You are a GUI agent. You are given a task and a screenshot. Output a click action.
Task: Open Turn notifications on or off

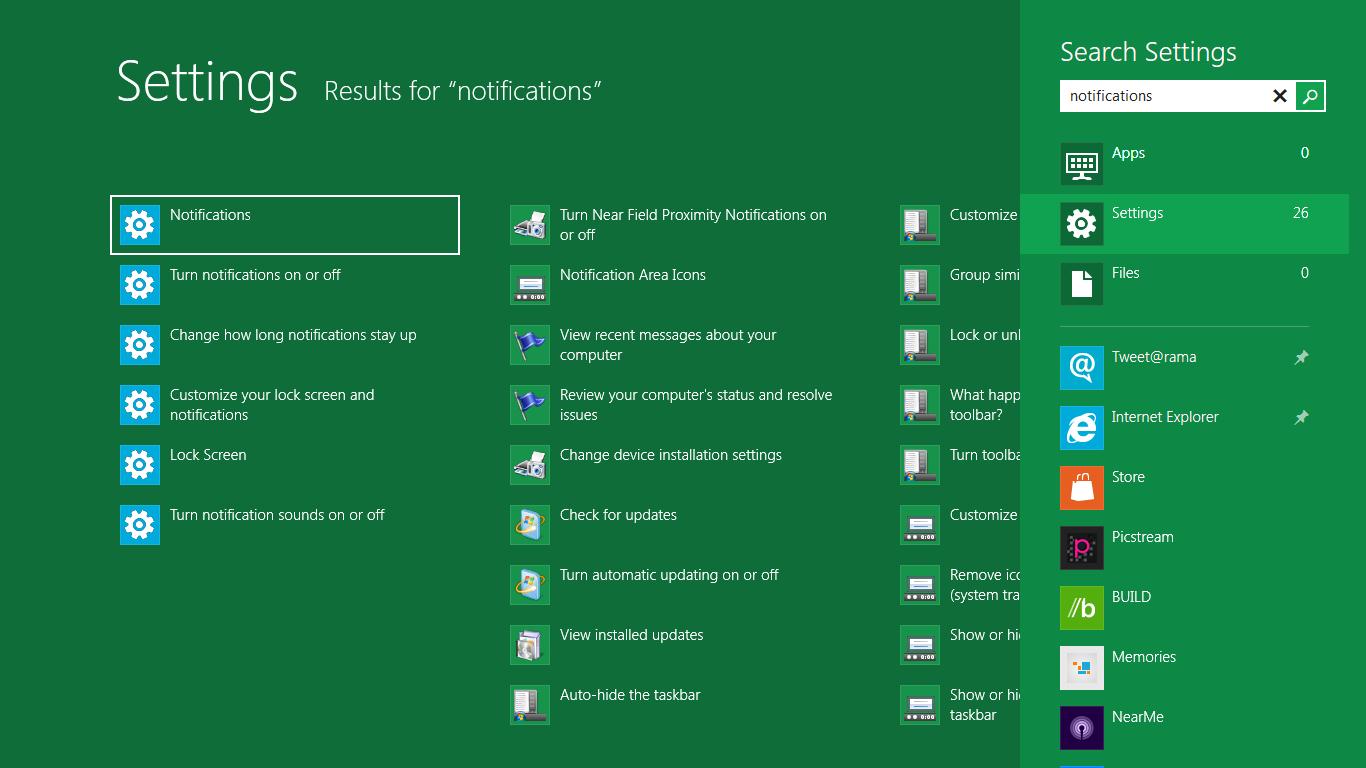point(285,285)
